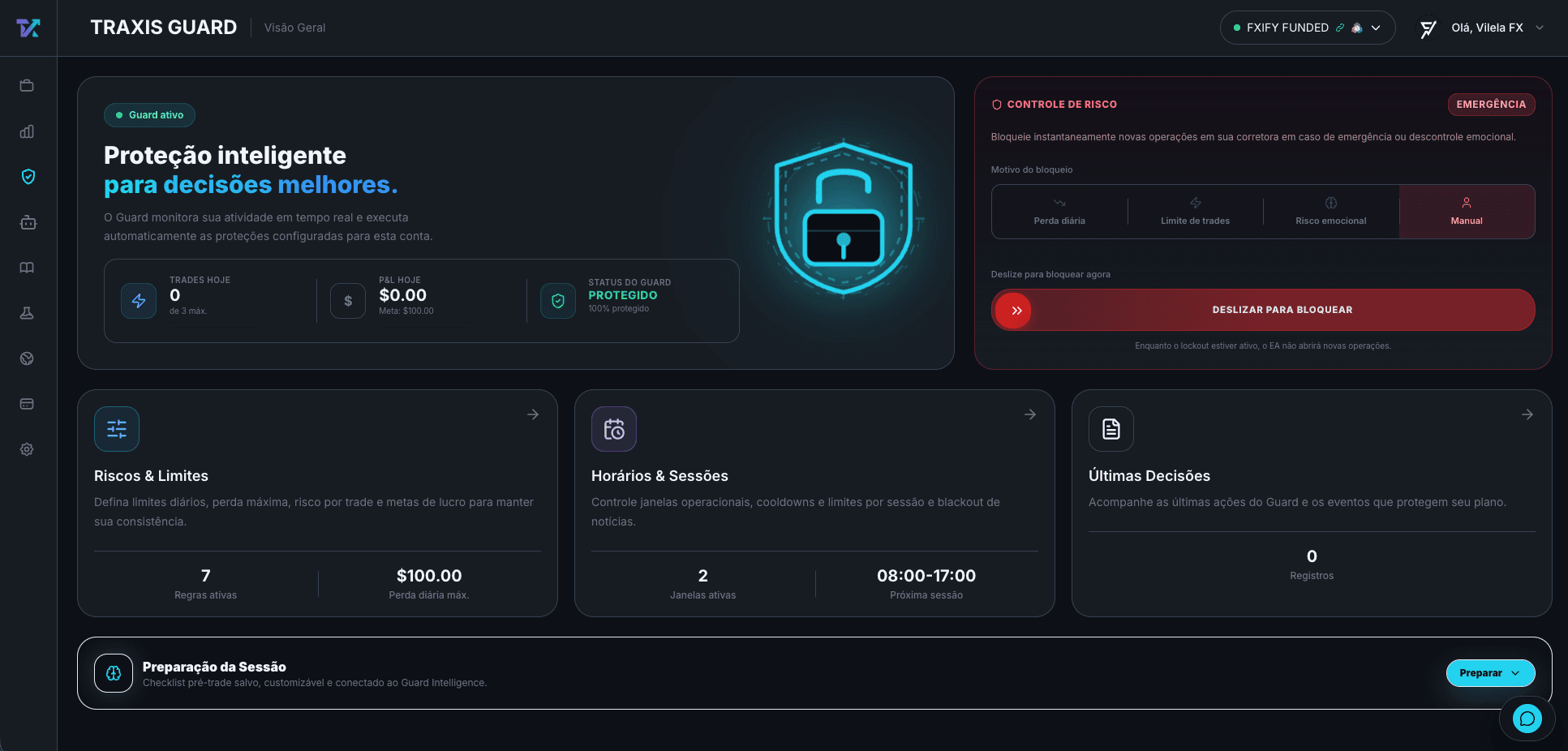This screenshot has height=751, width=1568.
Task: Click the Preparação da Sessão title
Action: 214,667
